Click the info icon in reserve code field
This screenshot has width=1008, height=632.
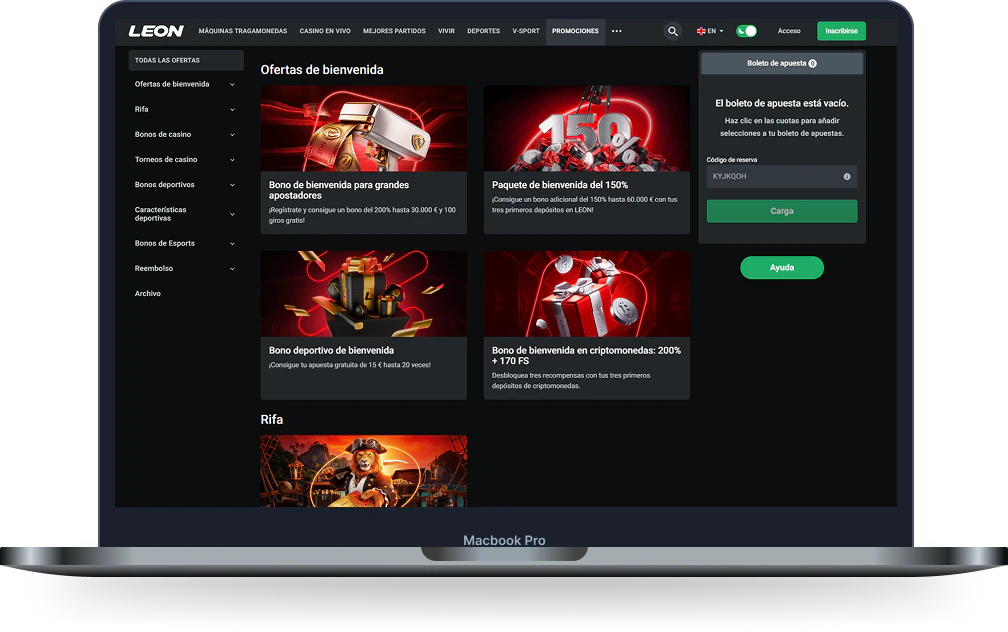[847, 177]
